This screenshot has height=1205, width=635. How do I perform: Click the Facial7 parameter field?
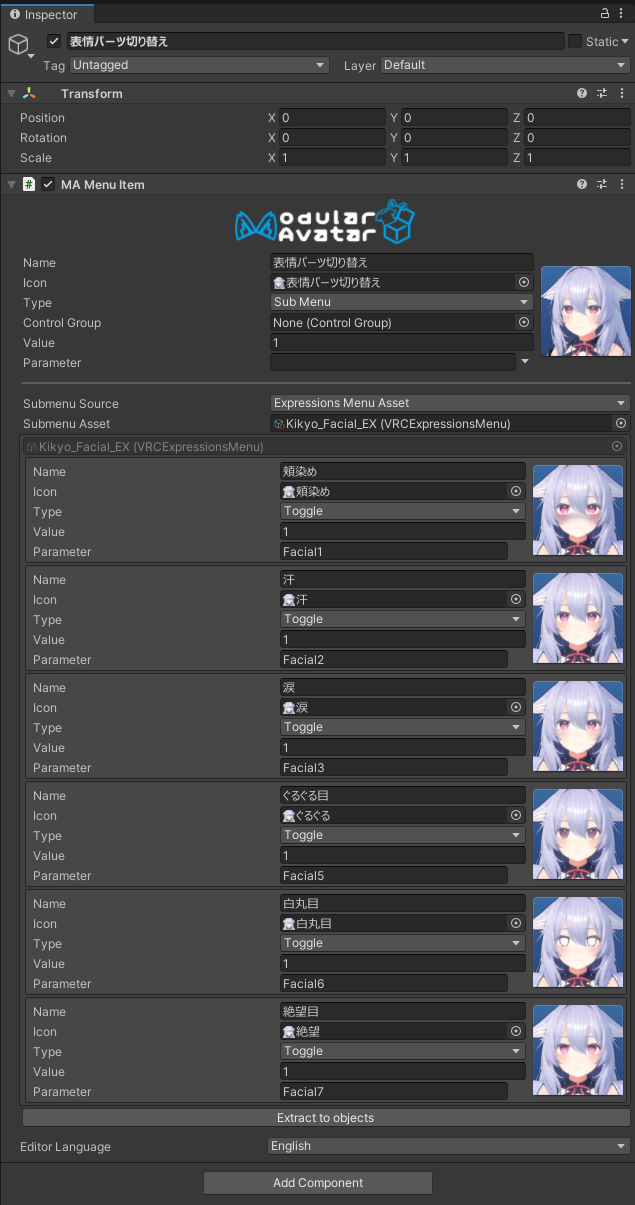tap(394, 1091)
